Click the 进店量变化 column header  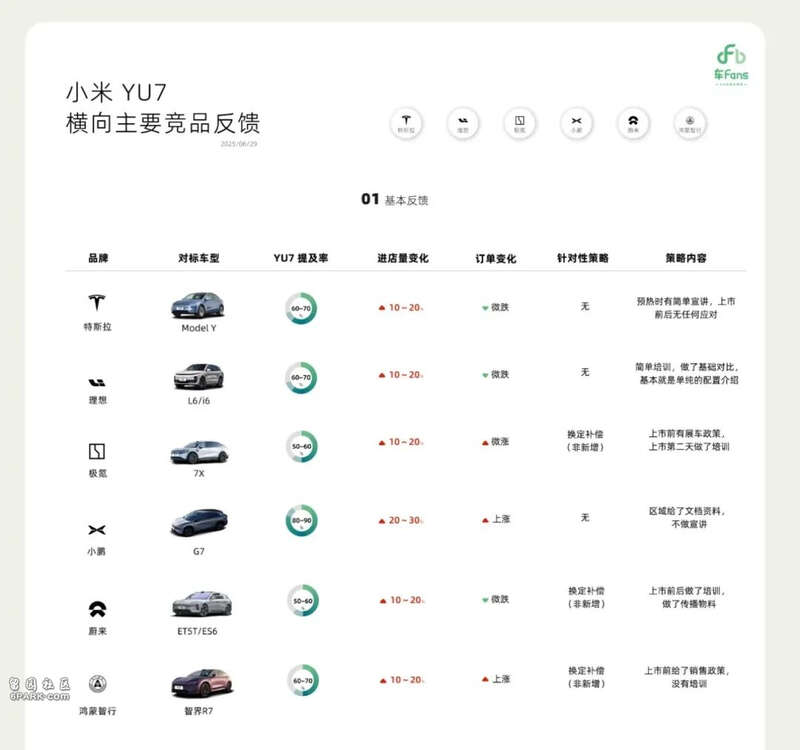(x=403, y=258)
